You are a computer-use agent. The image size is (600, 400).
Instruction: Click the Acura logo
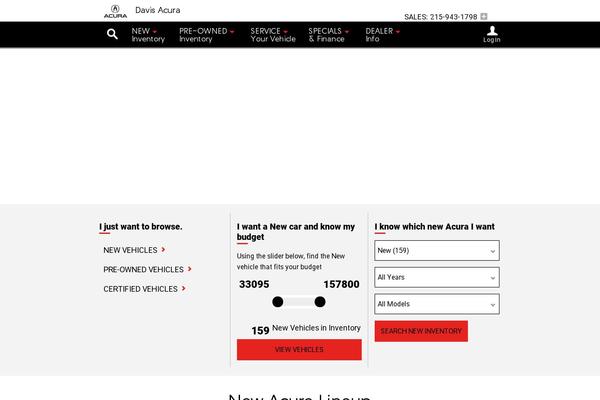tap(115, 11)
